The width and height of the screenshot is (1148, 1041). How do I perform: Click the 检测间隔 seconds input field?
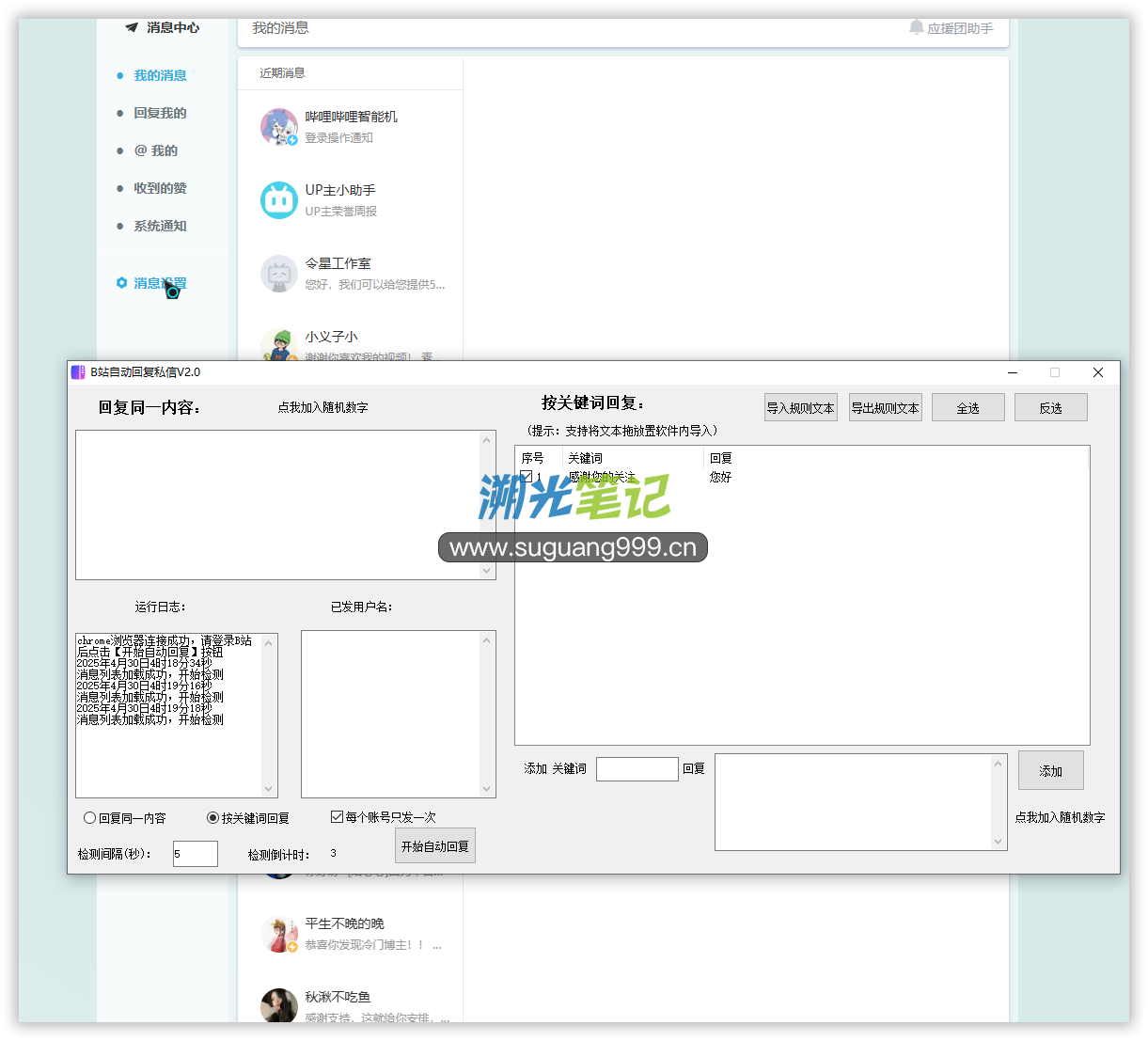pyautogui.click(x=195, y=854)
